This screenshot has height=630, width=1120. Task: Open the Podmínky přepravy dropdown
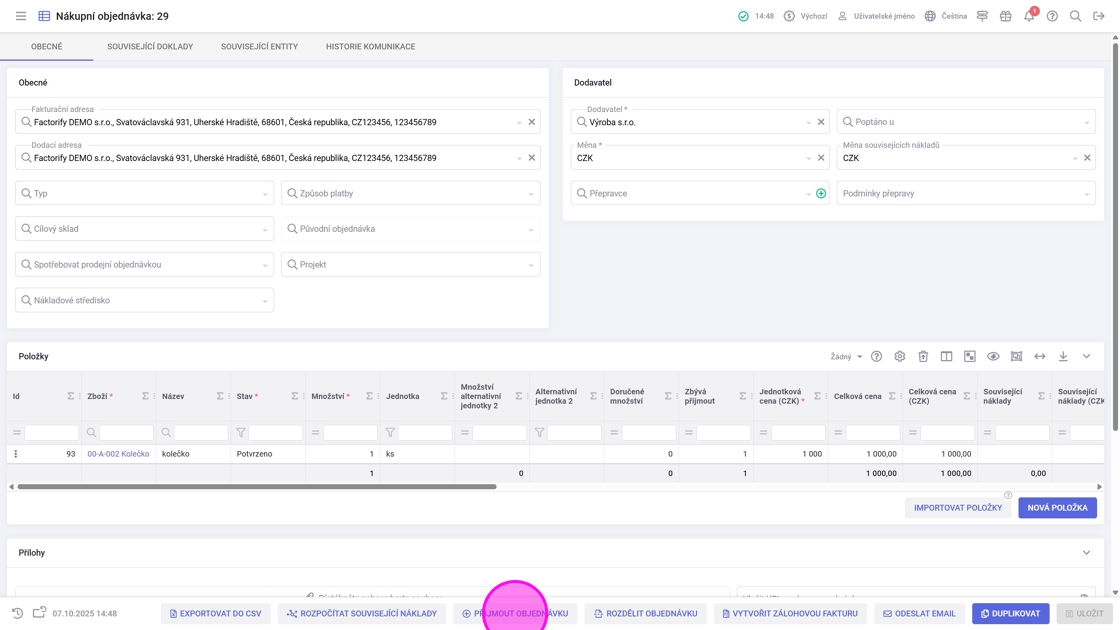[x=966, y=194]
